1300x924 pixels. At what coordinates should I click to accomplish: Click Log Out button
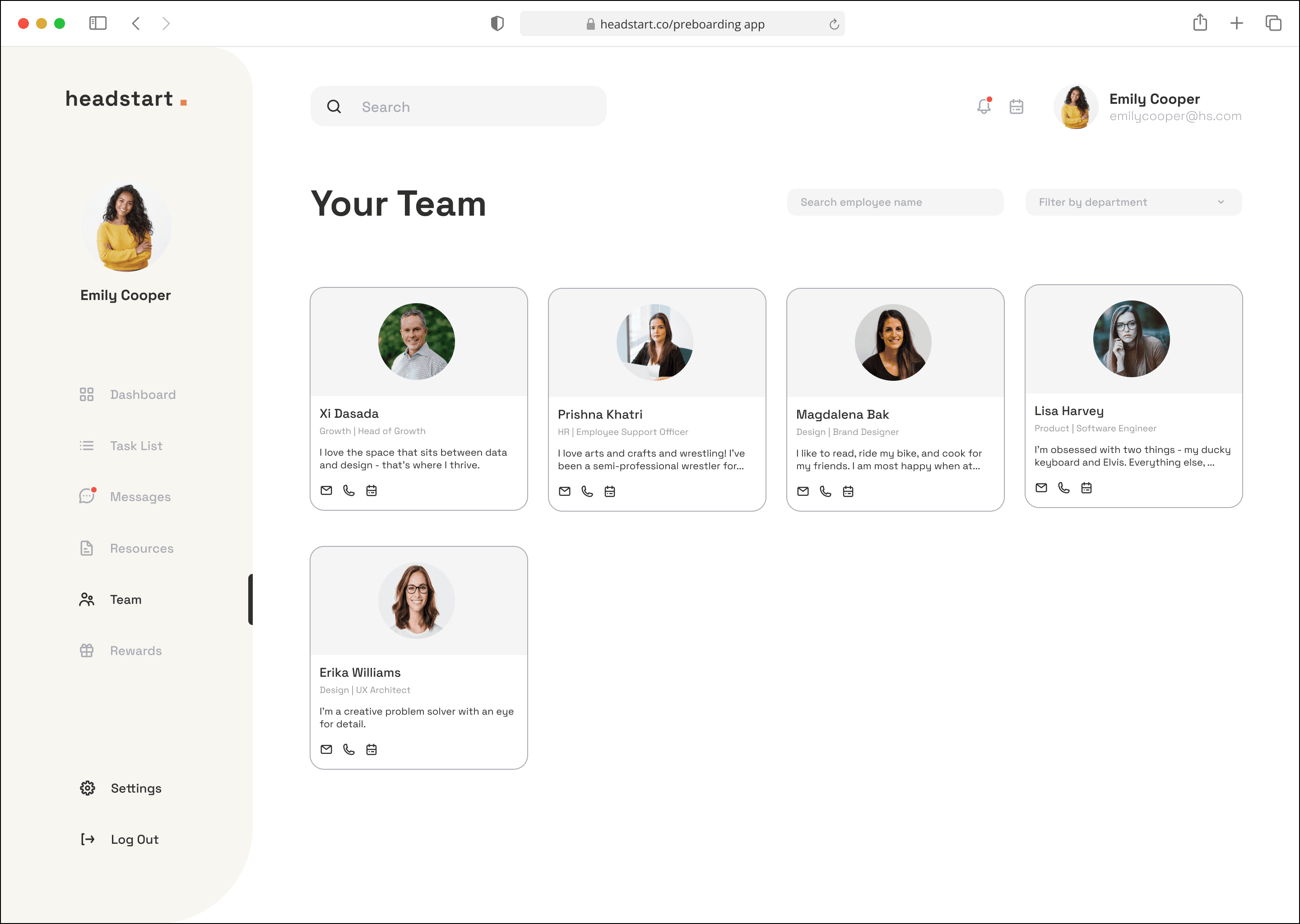tap(135, 839)
